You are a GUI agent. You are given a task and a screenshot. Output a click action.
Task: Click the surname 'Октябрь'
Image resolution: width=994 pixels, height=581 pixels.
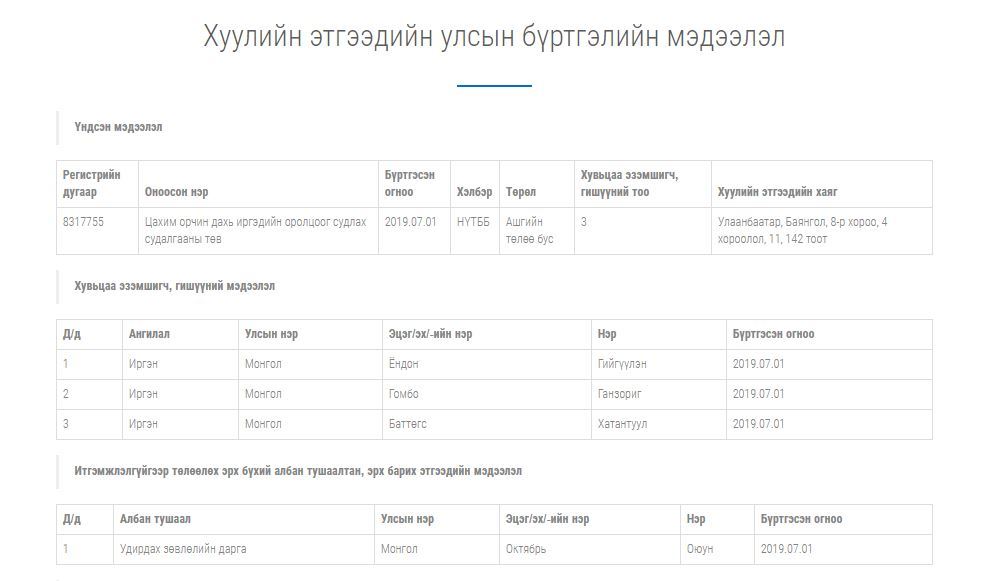(x=526, y=549)
